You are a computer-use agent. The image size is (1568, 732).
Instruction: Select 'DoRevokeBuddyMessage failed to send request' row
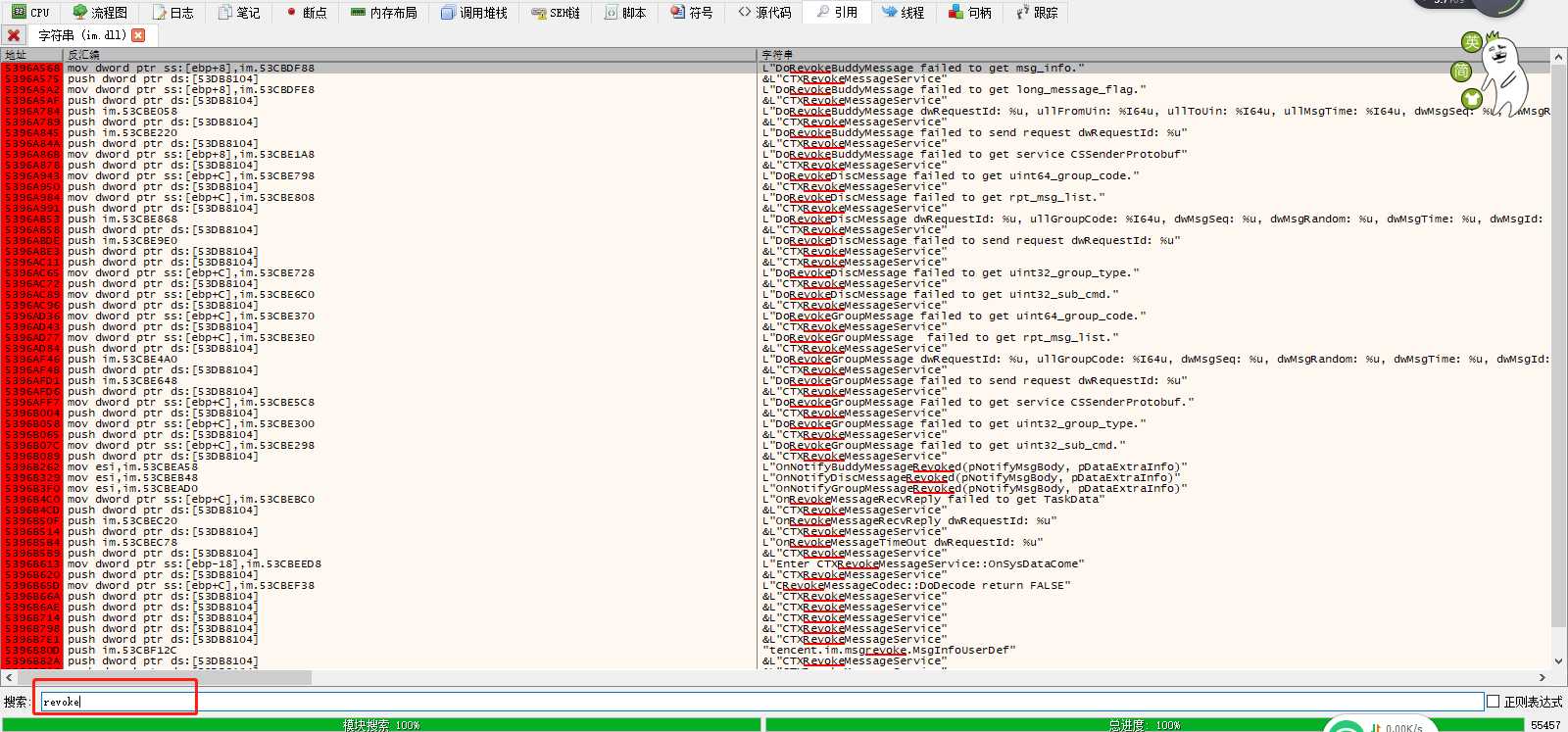point(974,132)
